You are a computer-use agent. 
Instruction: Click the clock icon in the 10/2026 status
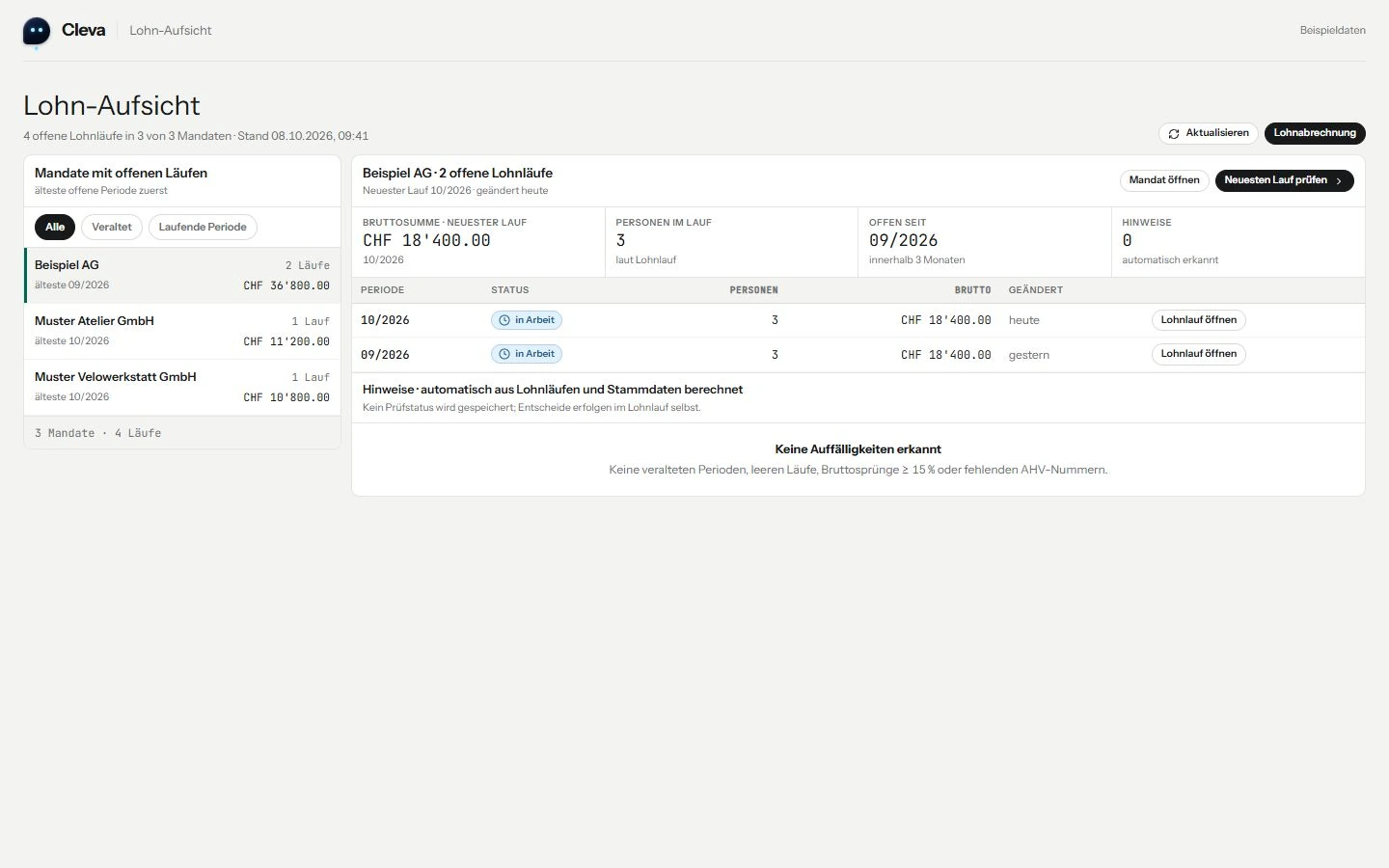tap(504, 320)
